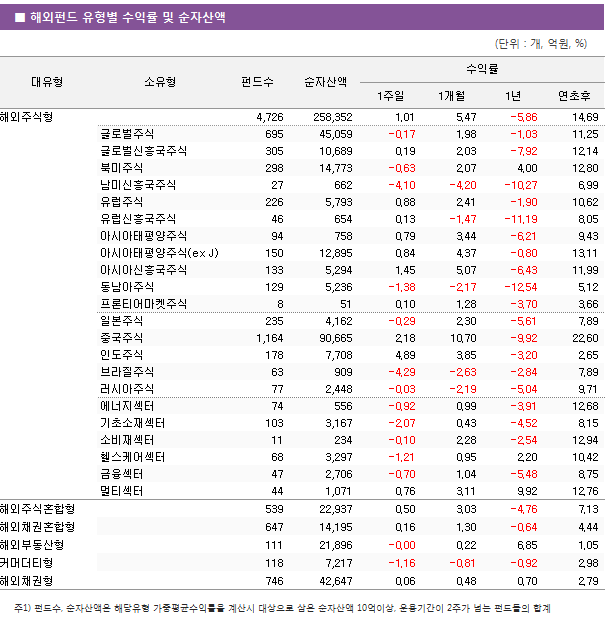
Task: Click the '4,726' fund count cell
Action: pos(270,117)
